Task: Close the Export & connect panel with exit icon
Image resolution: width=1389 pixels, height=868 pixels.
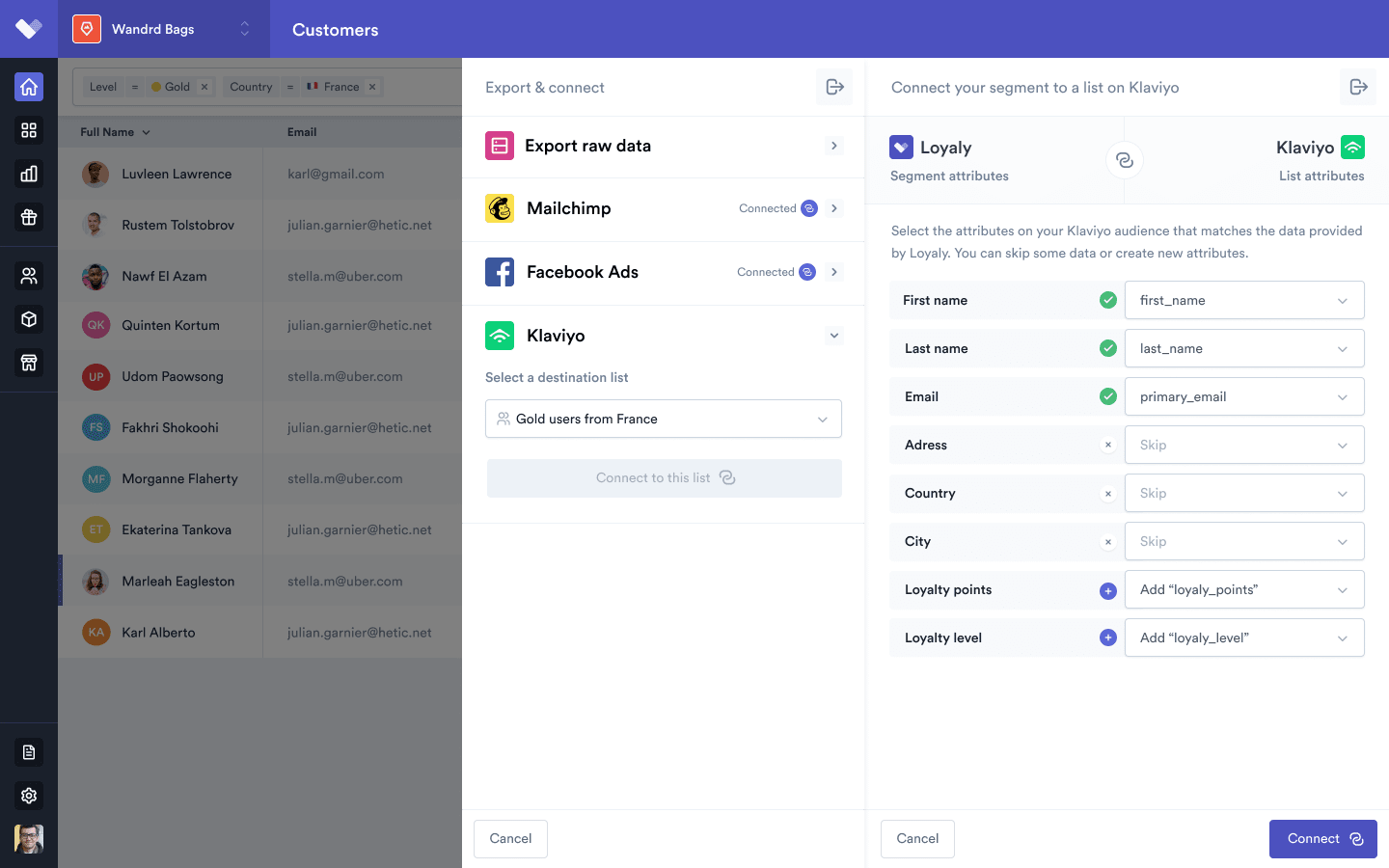Action: tap(834, 87)
